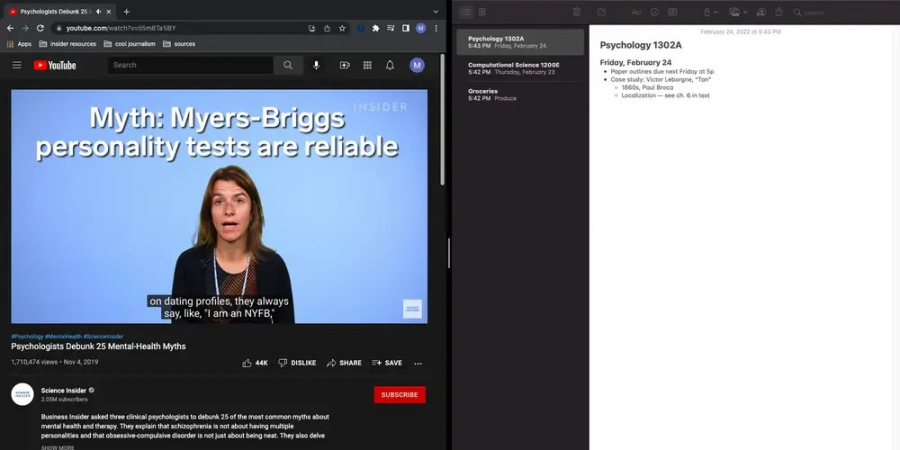
Task: Open YouTube account avatar menu
Action: [417, 65]
